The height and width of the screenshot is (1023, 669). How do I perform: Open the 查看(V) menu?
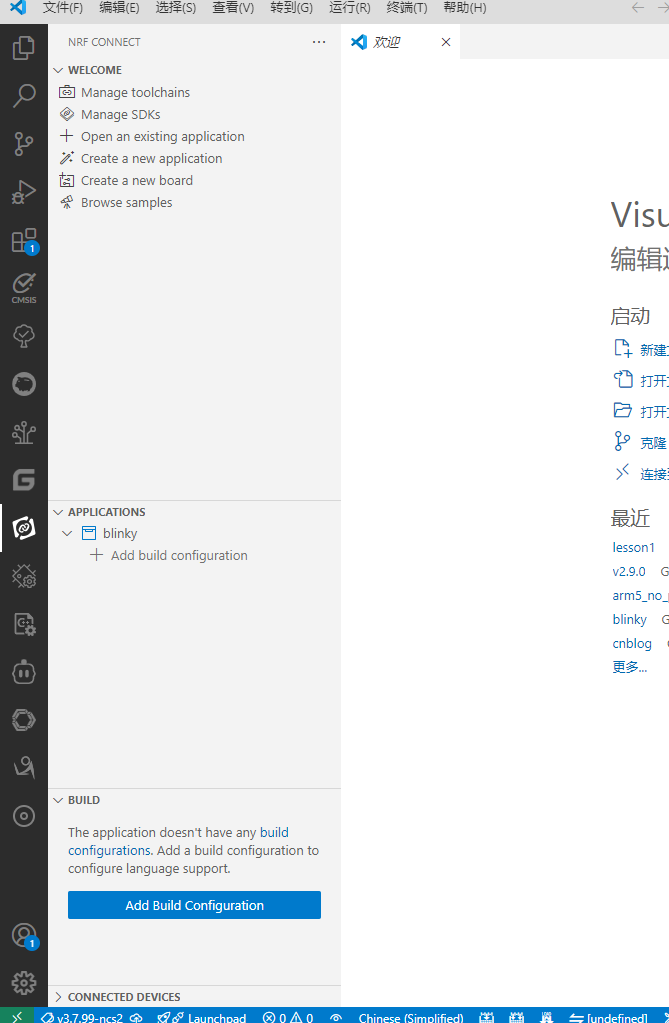pos(233,8)
